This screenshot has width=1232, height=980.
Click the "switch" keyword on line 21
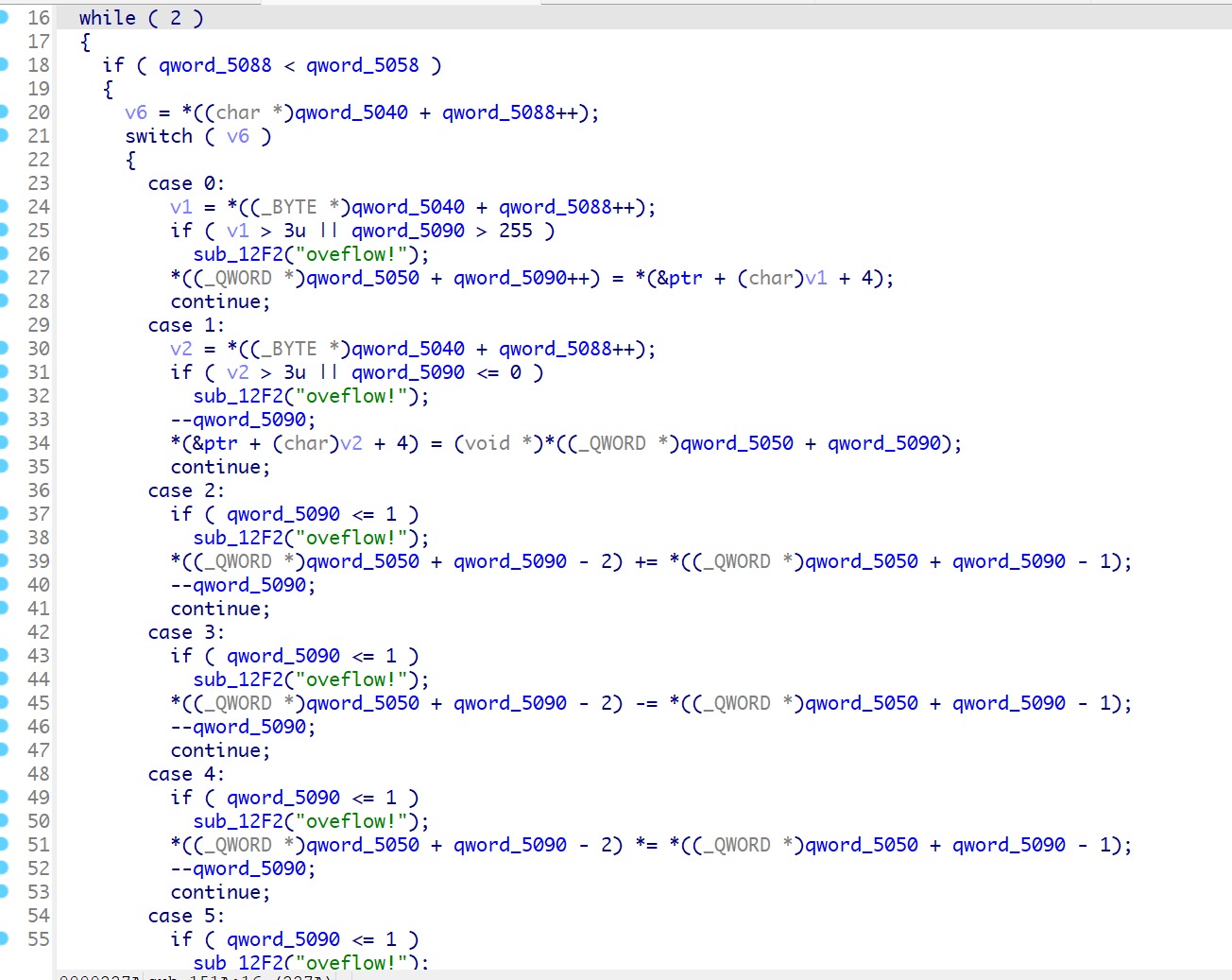(159, 136)
